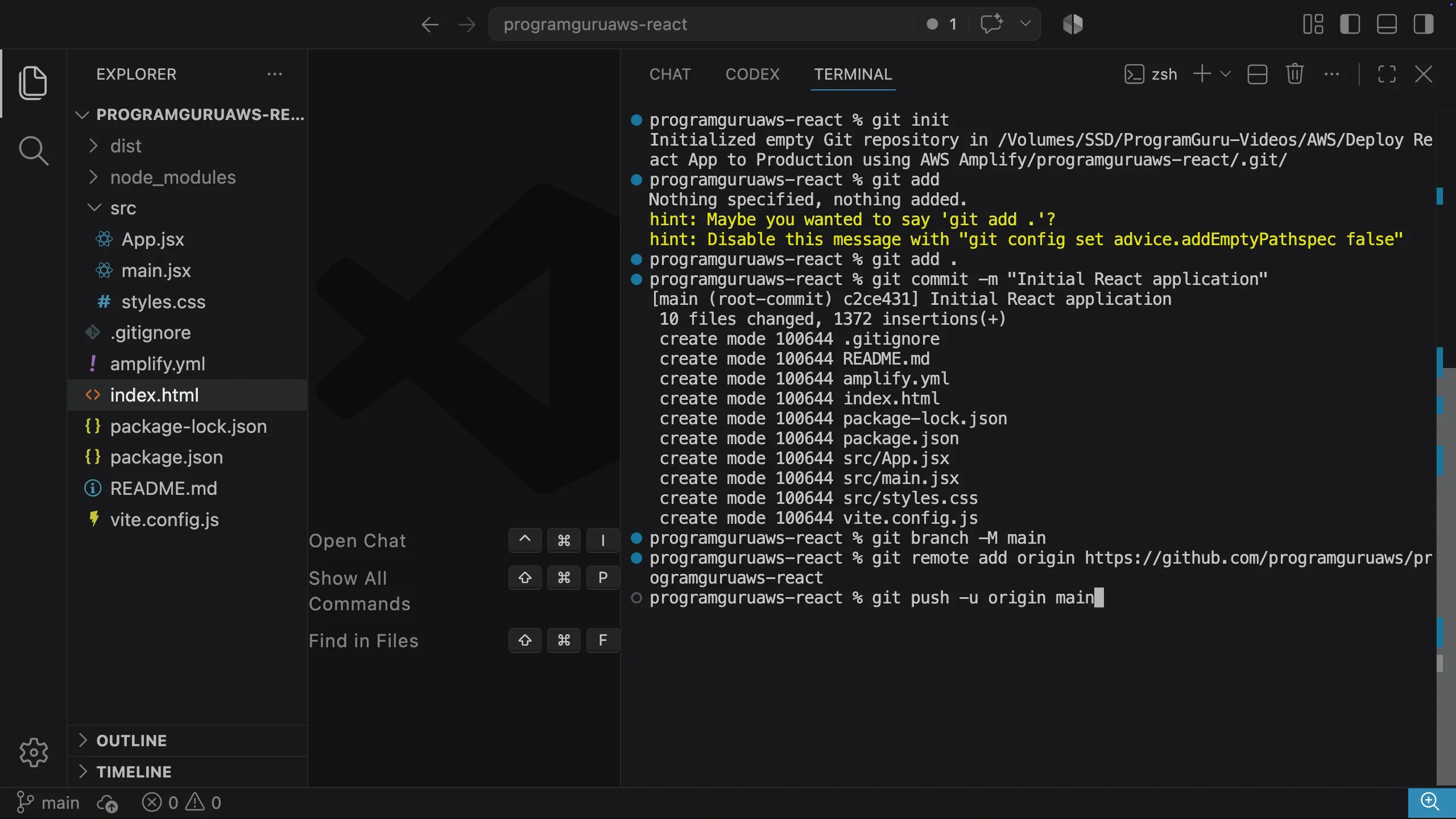Publish to cloud icon in status bar
1456x819 pixels.
coord(107,803)
